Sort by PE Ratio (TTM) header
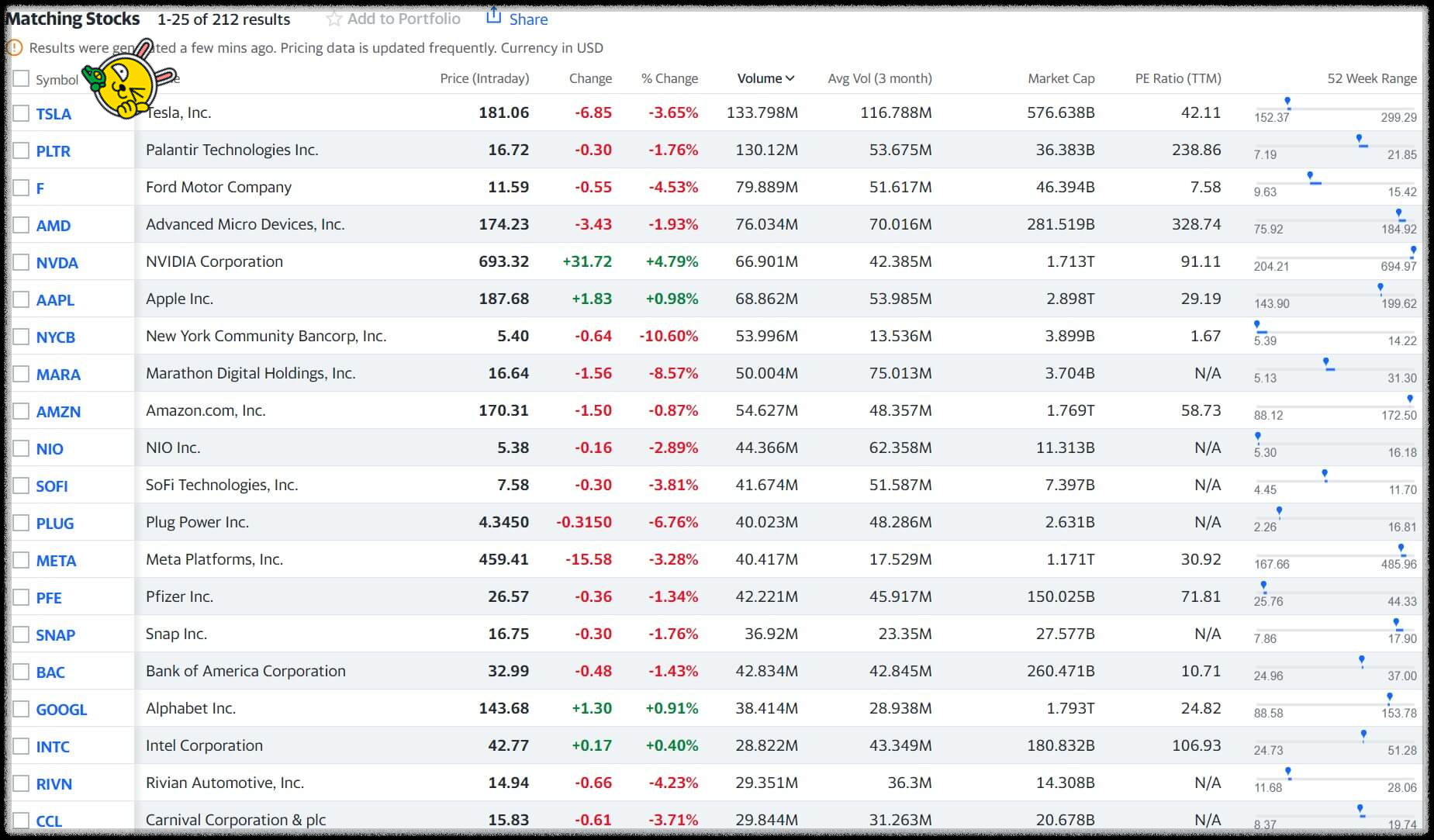Screen dimensions: 1434x840 pos(1178,78)
